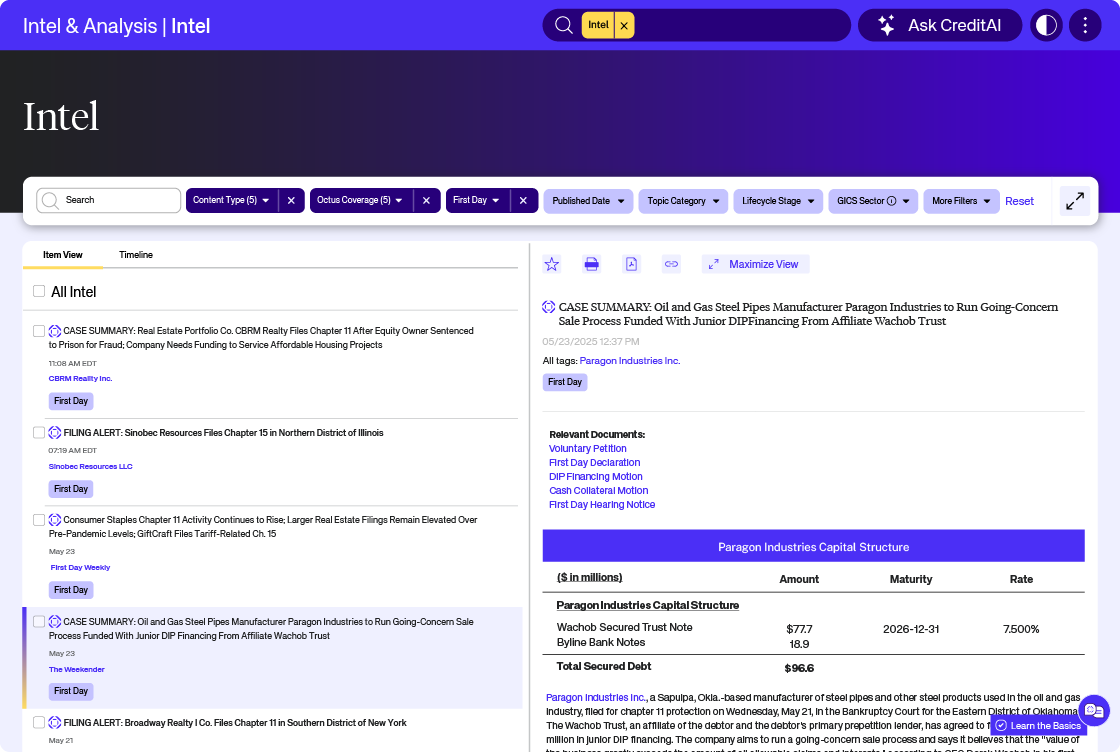Select the Item View tab
Viewport: 1120px width, 752px height.
[x=62, y=255]
